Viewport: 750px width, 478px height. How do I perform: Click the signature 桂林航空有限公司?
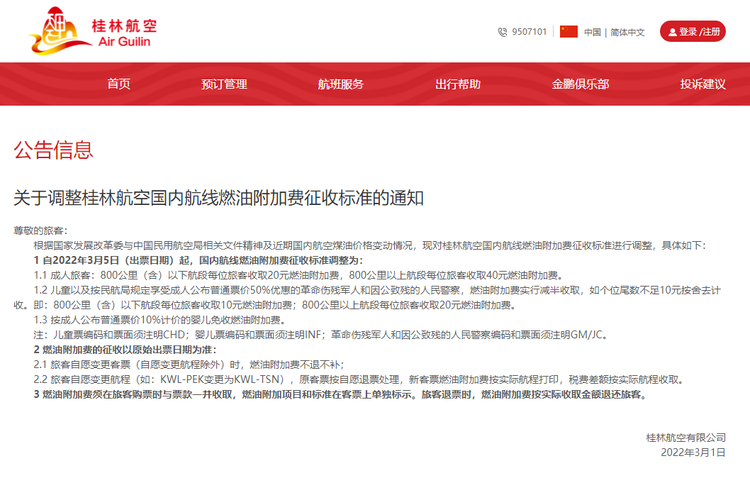[686, 437]
